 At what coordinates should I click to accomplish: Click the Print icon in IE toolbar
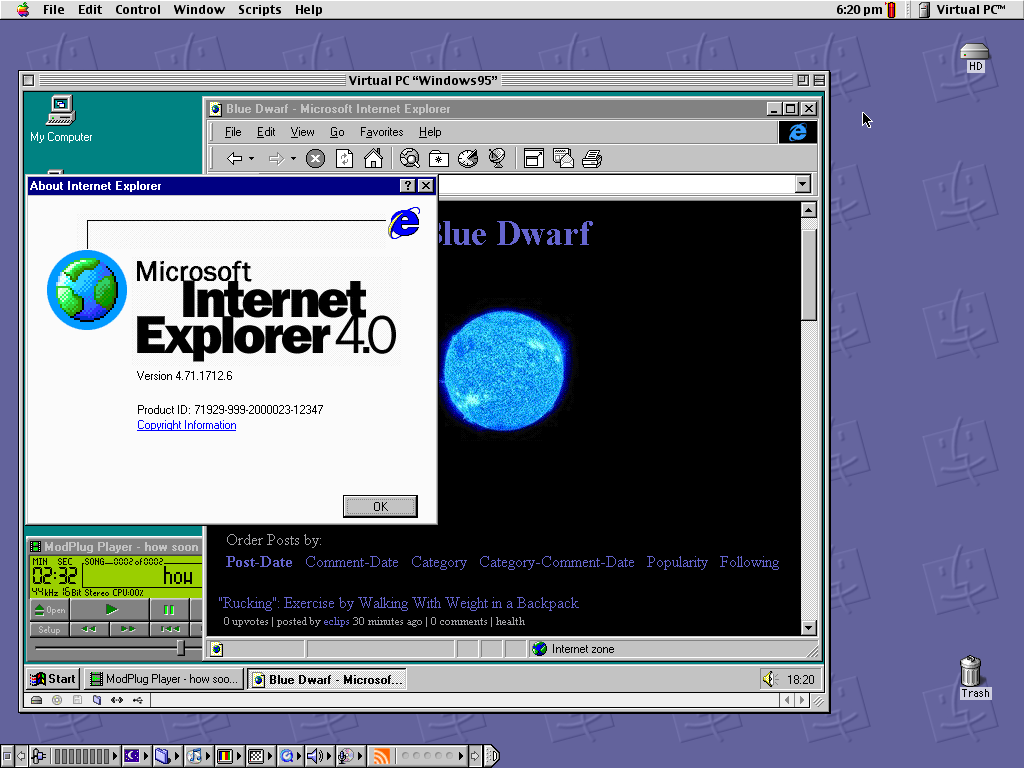[592, 159]
